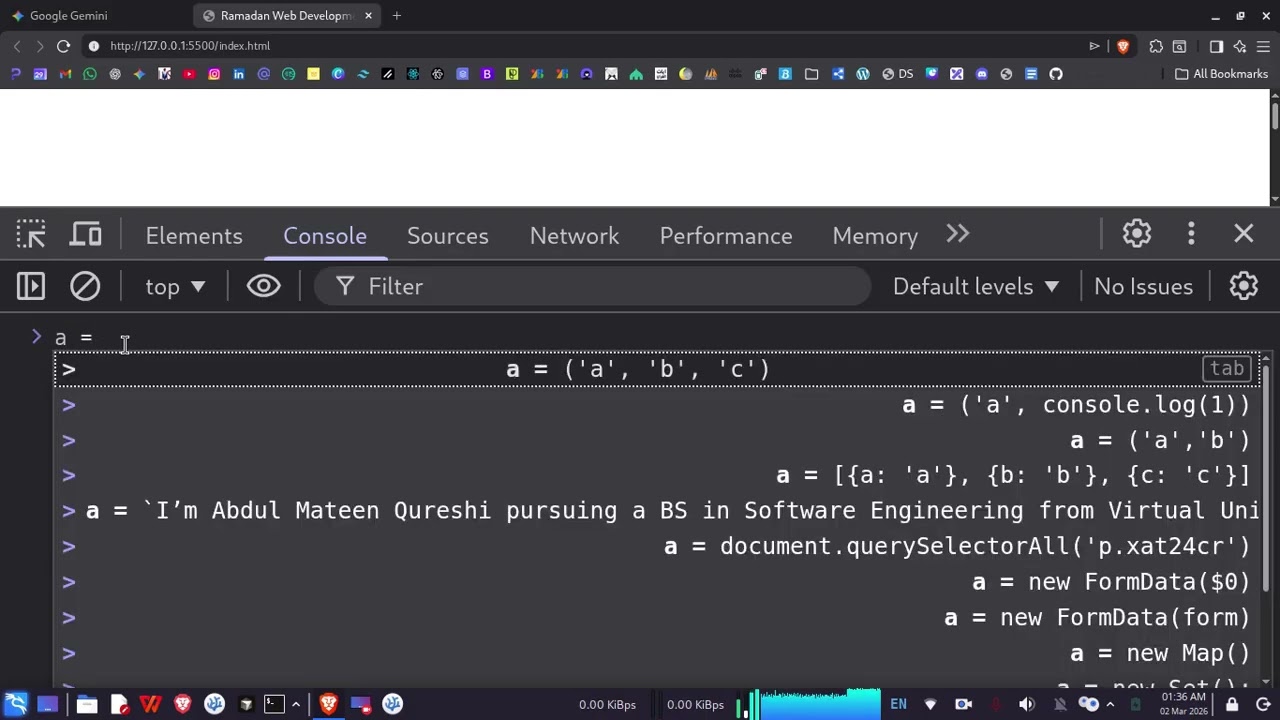Screen dimensions: 1280x720
Task: Open the Network tab
Action: (x=574, y=236)
